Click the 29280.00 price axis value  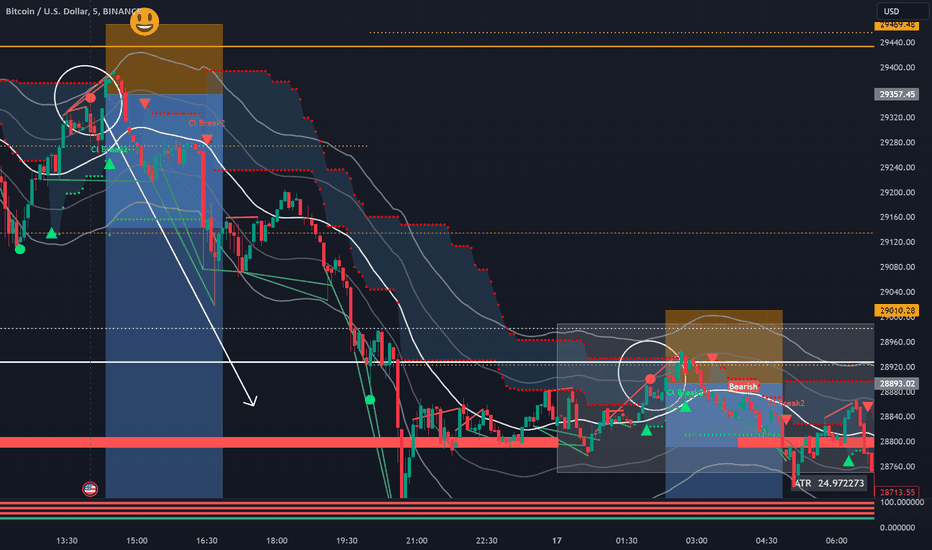tap(897, 143)
